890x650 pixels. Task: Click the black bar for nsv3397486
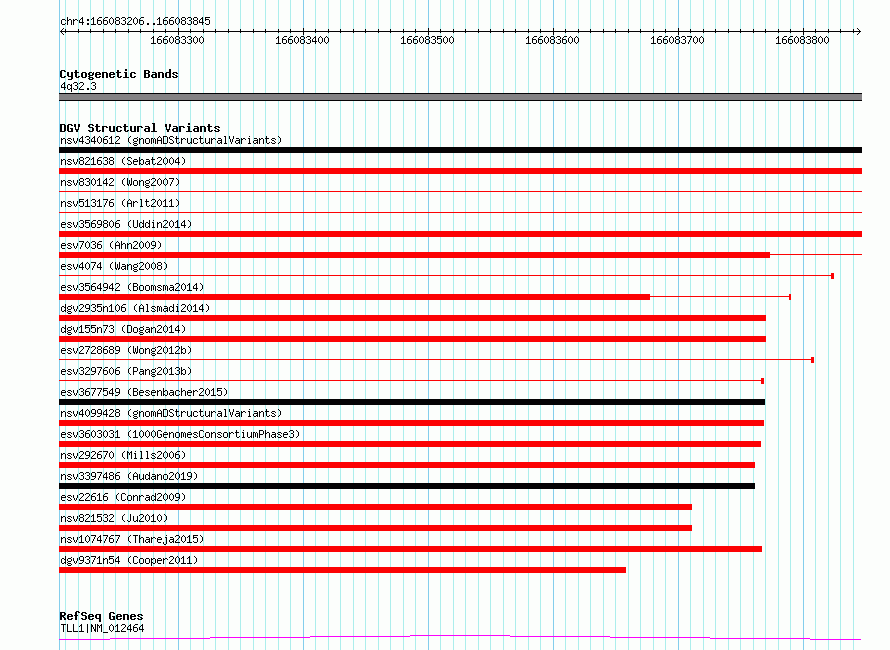407,487
